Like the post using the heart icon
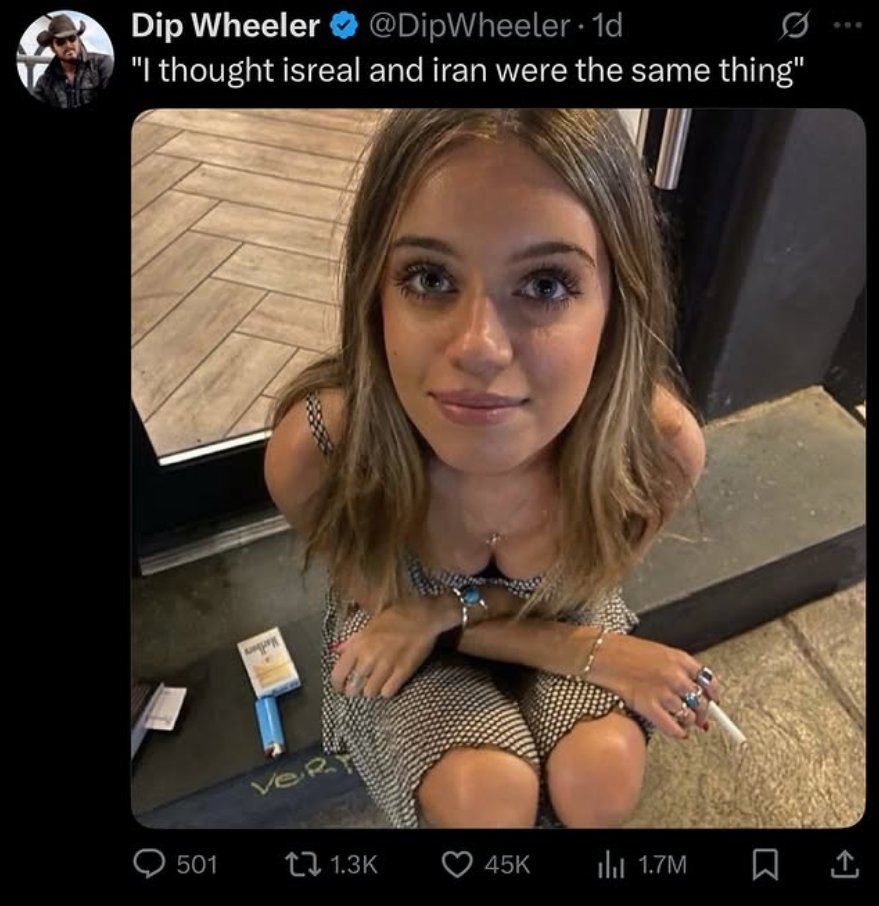Viewport: 879px width, 906px height. [458, 863]
